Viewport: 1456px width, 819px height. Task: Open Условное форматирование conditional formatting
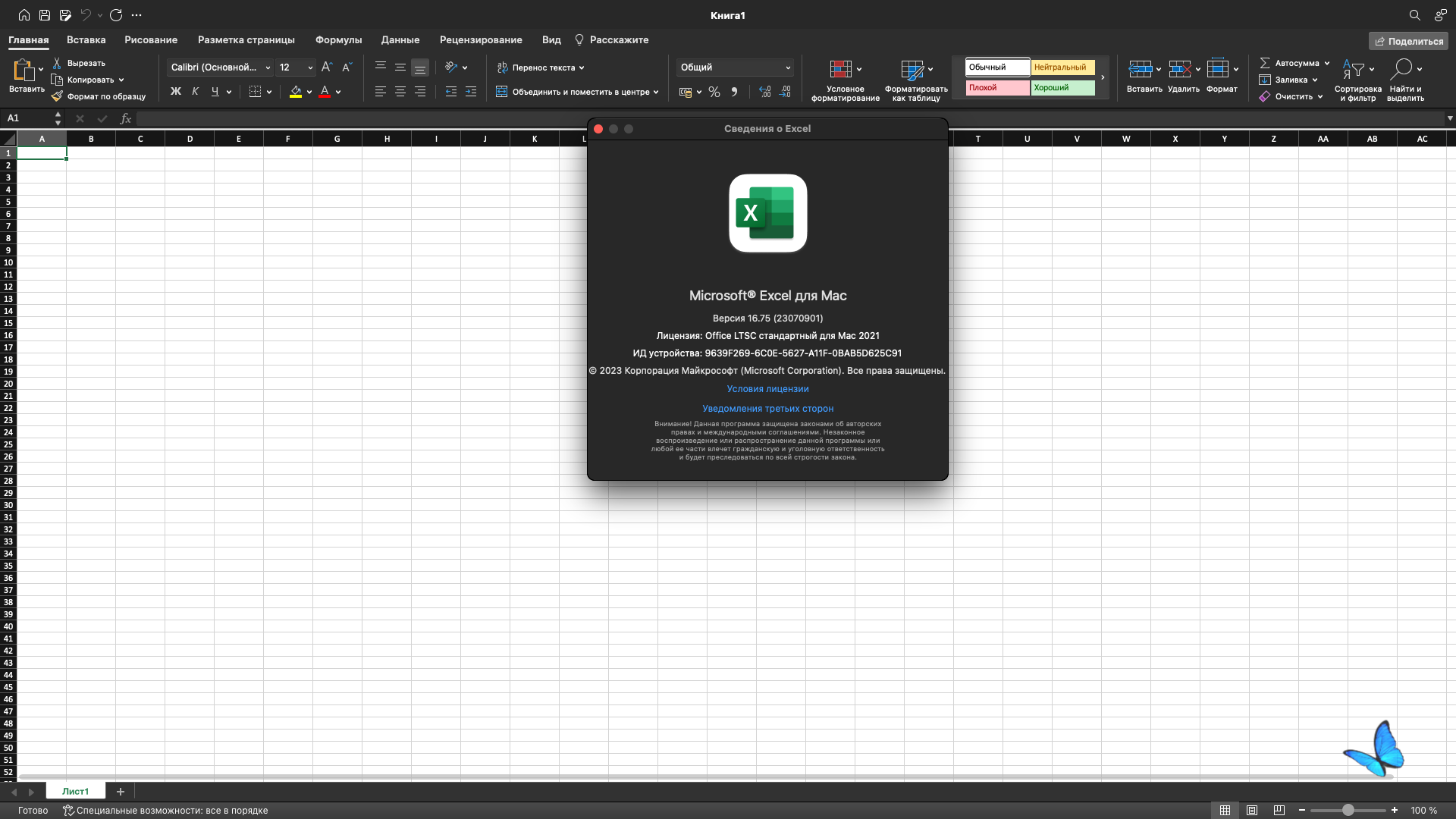846,80
